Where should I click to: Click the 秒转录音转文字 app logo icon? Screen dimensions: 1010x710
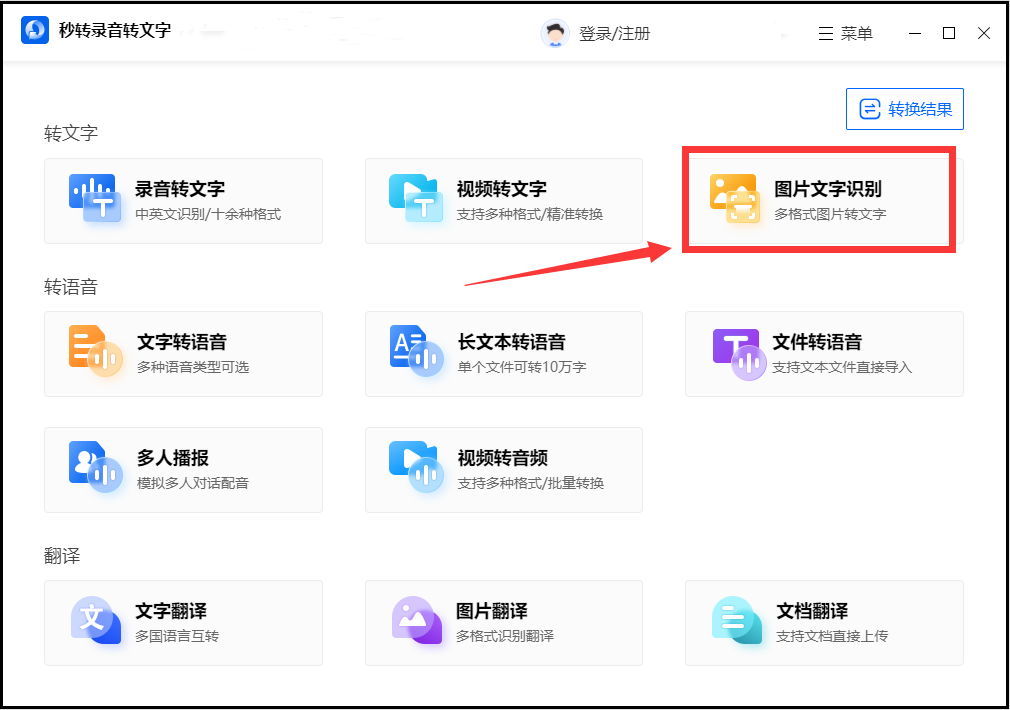(35, 30)
